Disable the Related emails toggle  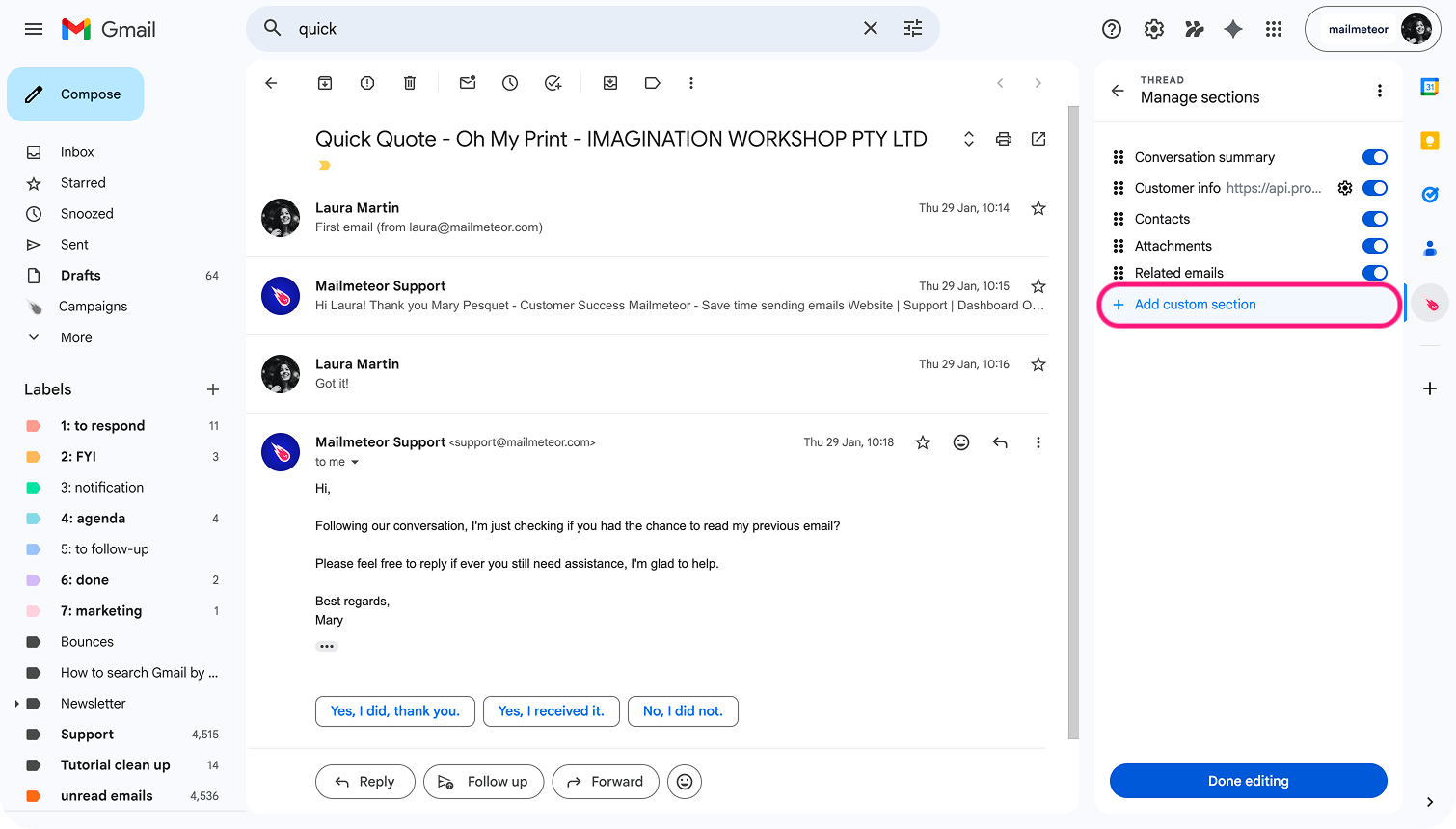click(x=1374, y=273)
